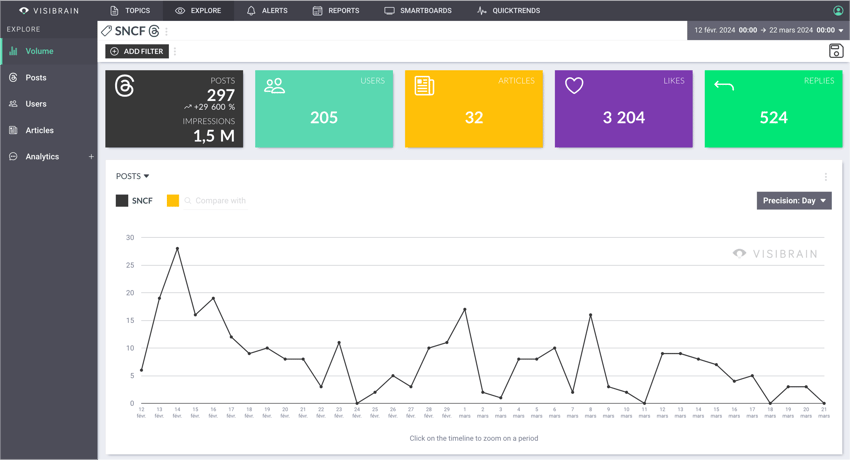This screenshot has height=460, width=850.
Task: Click the Articles 32 card
Action: coord(474,108)
